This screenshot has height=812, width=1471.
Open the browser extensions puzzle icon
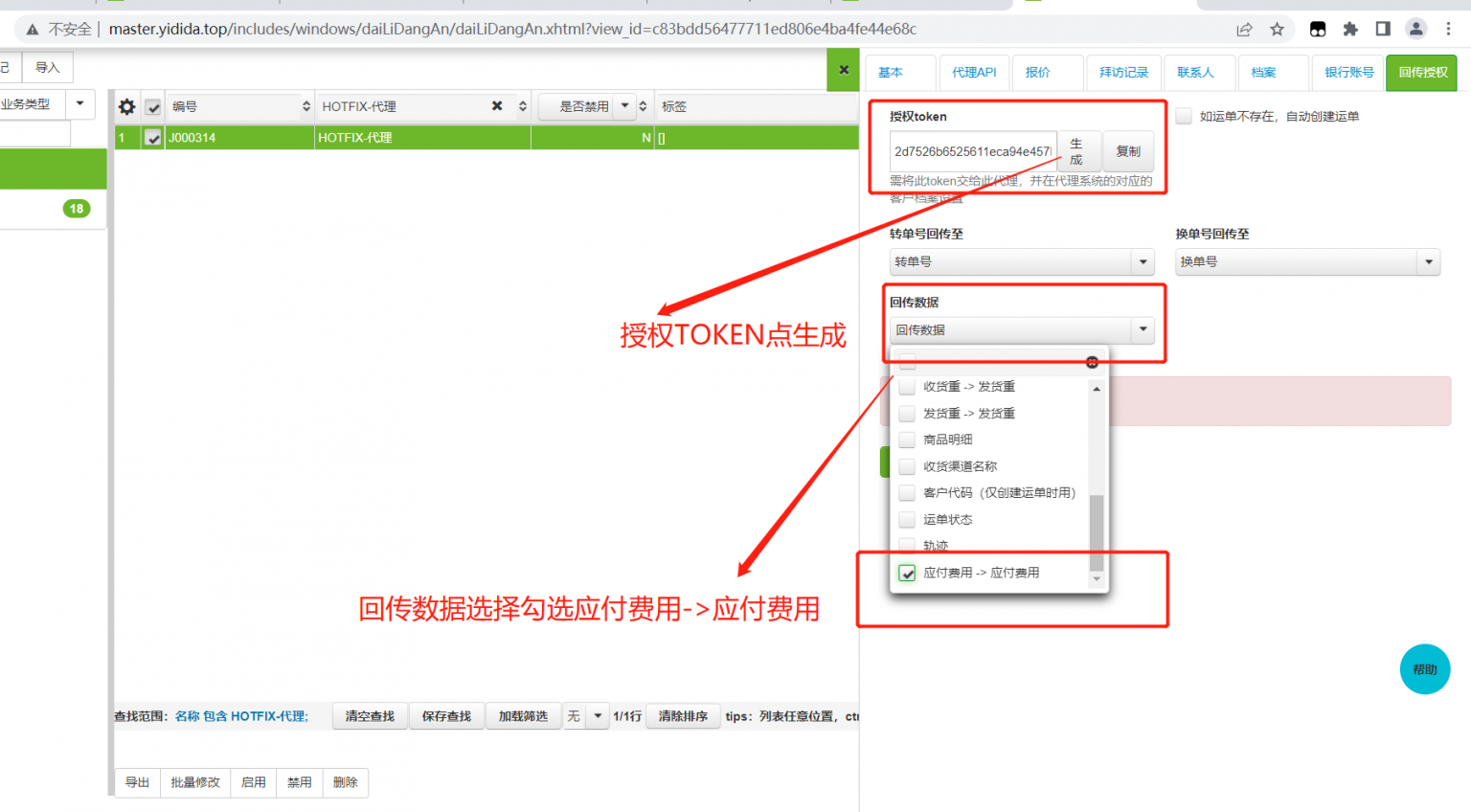coord(1350,29)
